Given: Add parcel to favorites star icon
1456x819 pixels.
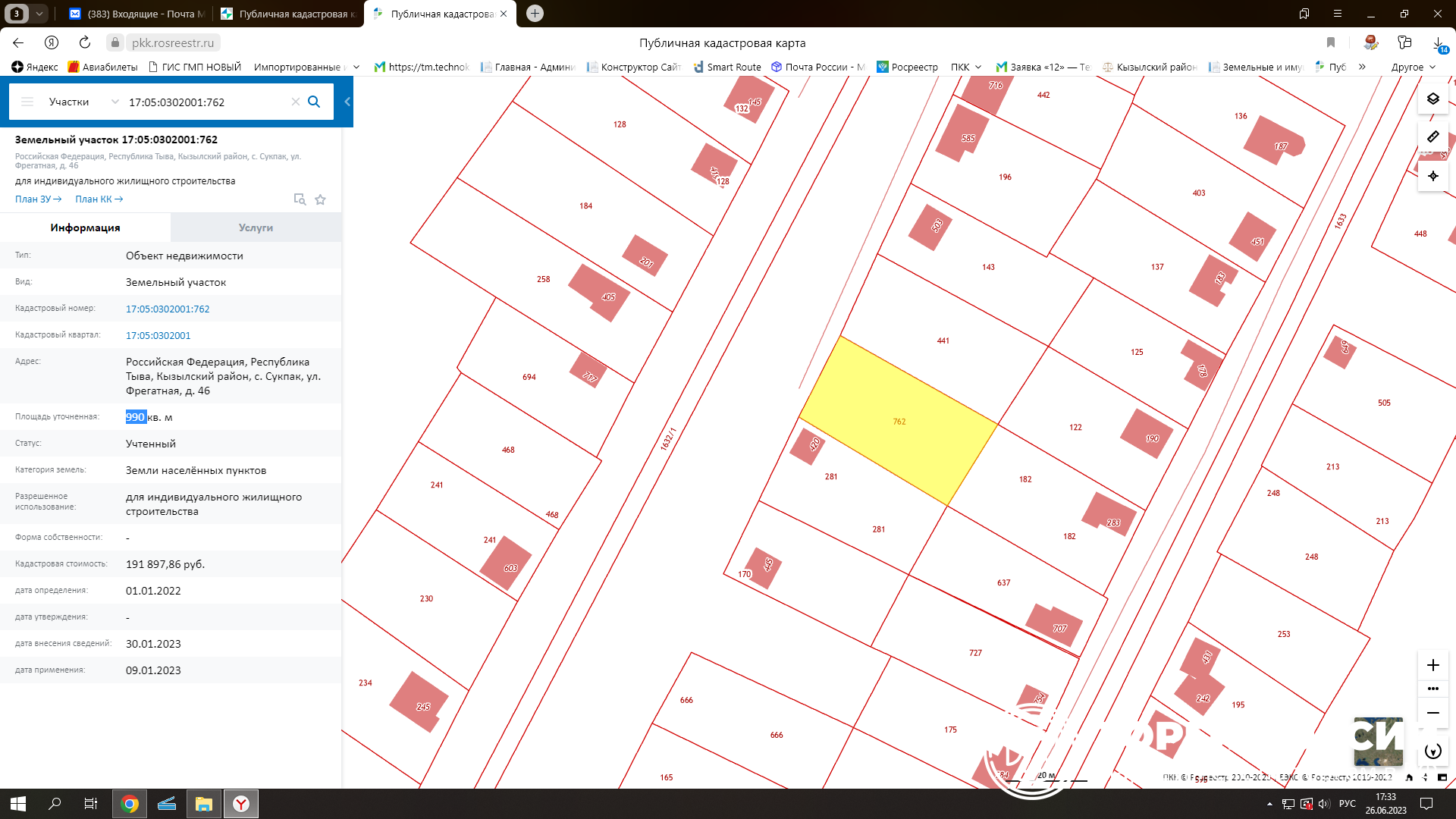Looking at the screenshot, I should 320,199.
